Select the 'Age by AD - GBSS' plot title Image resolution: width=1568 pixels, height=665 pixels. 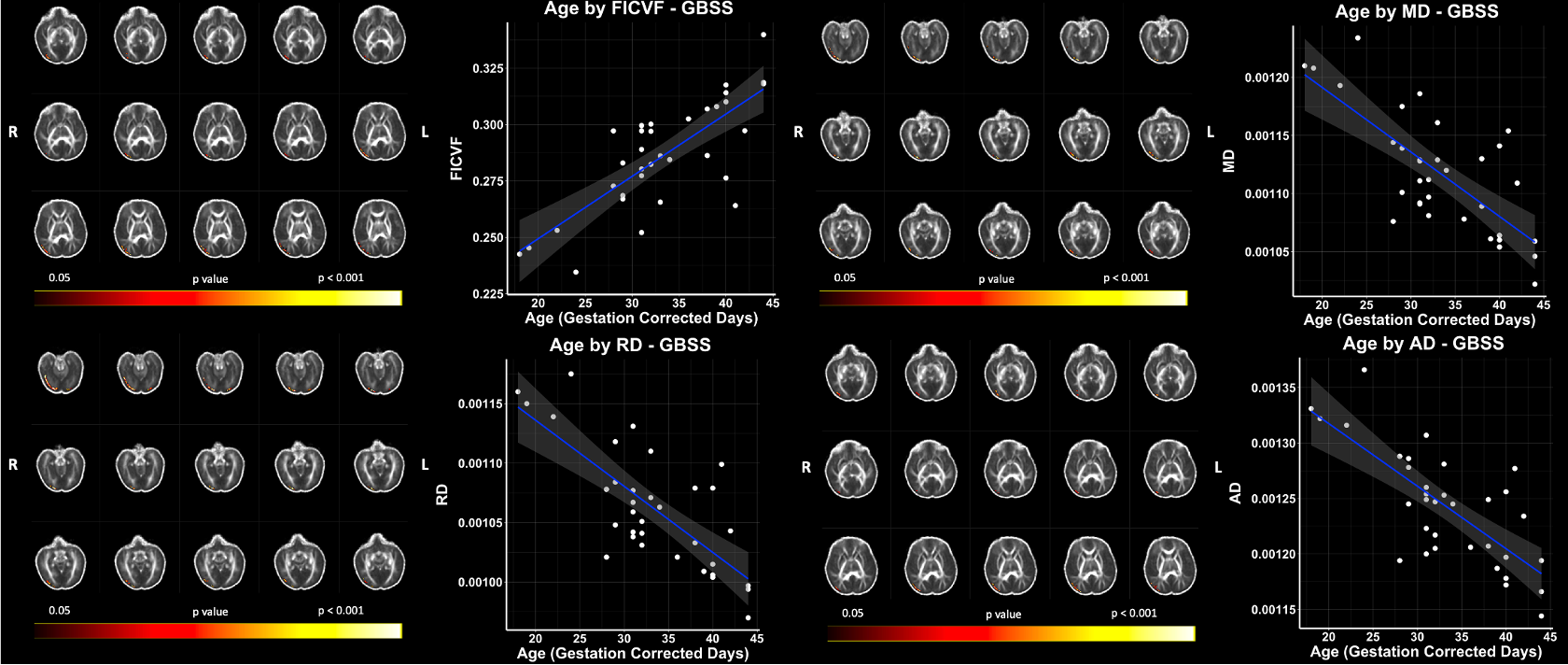[x=1422, y=344]
